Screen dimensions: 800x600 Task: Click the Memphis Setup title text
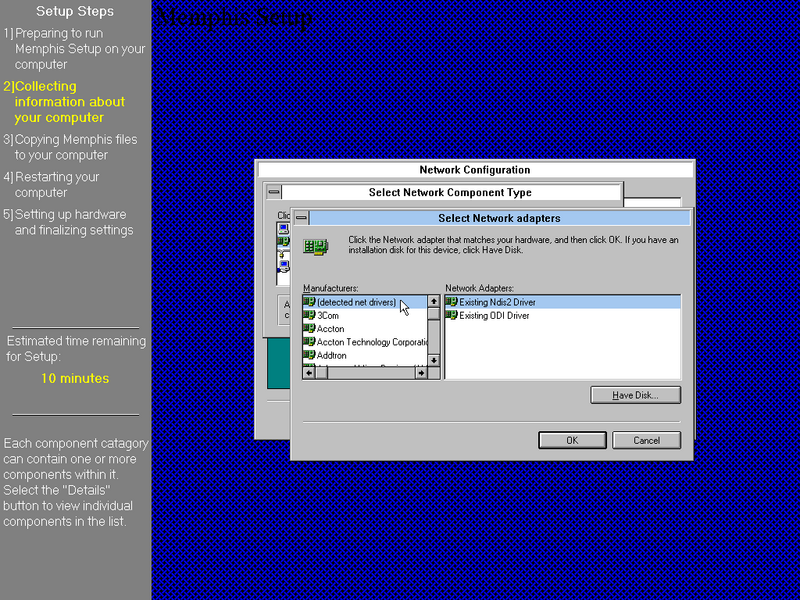[x=234, y=17]
